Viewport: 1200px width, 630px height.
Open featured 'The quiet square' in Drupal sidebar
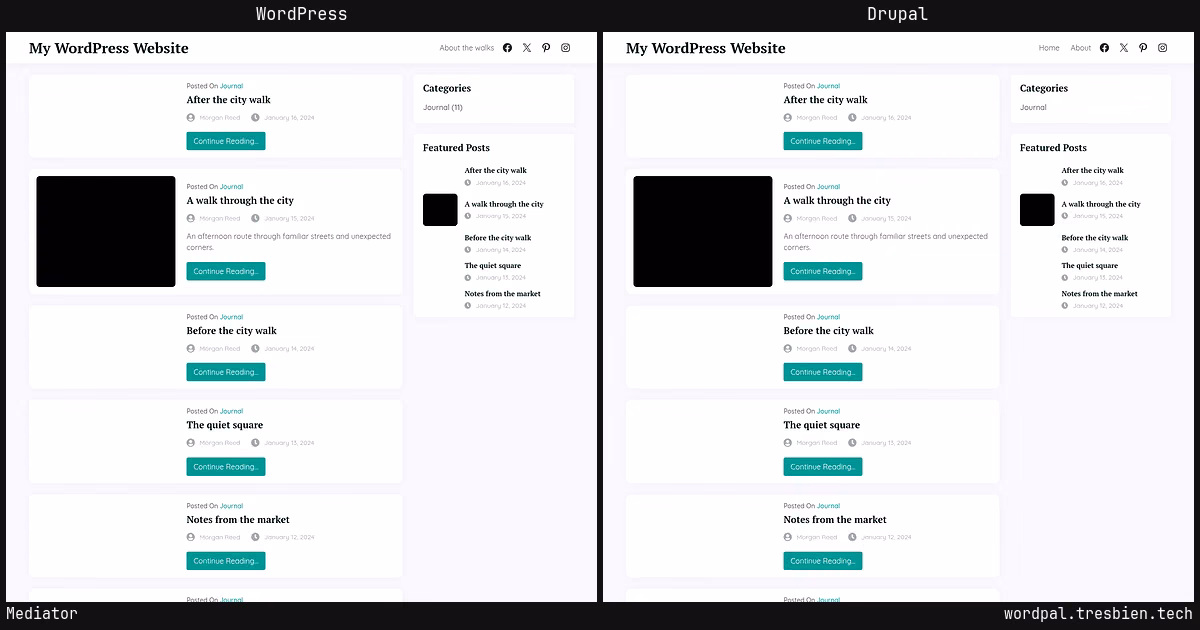[x=1090, y=266]
